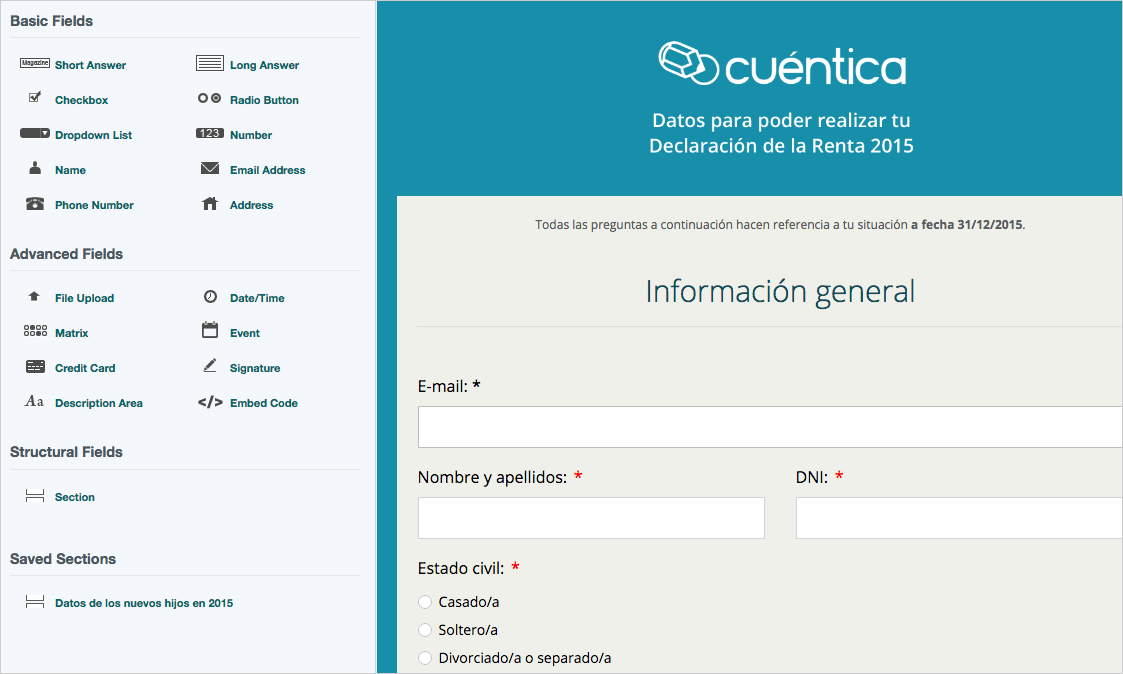Click inside the DNI input field
The height and width of the screenshot is (674, 1123).
pos(958,518)
